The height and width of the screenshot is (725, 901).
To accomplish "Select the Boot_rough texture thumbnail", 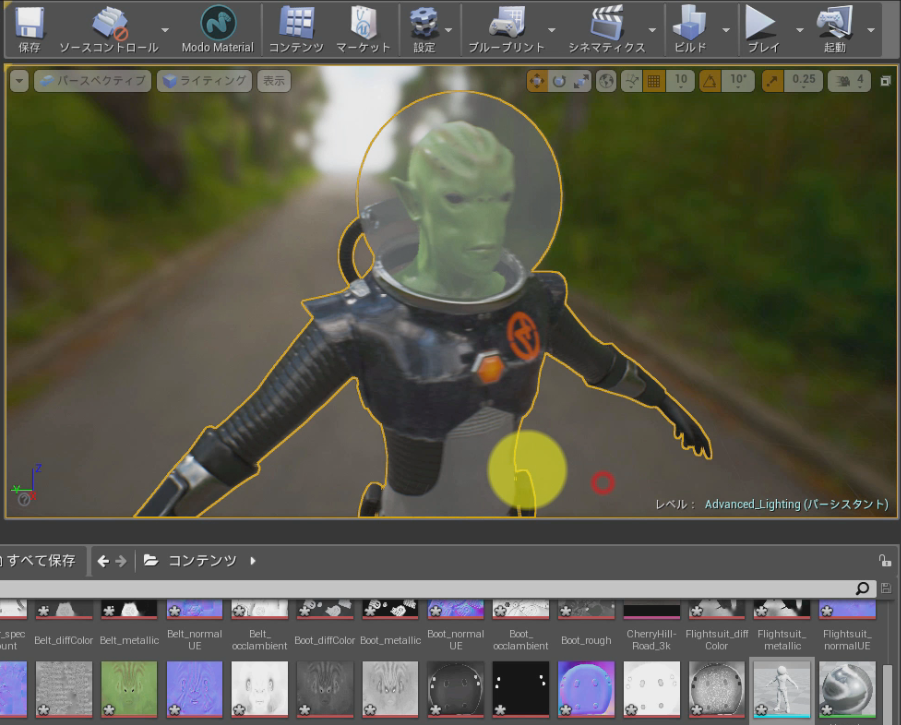I will (585, 610).
